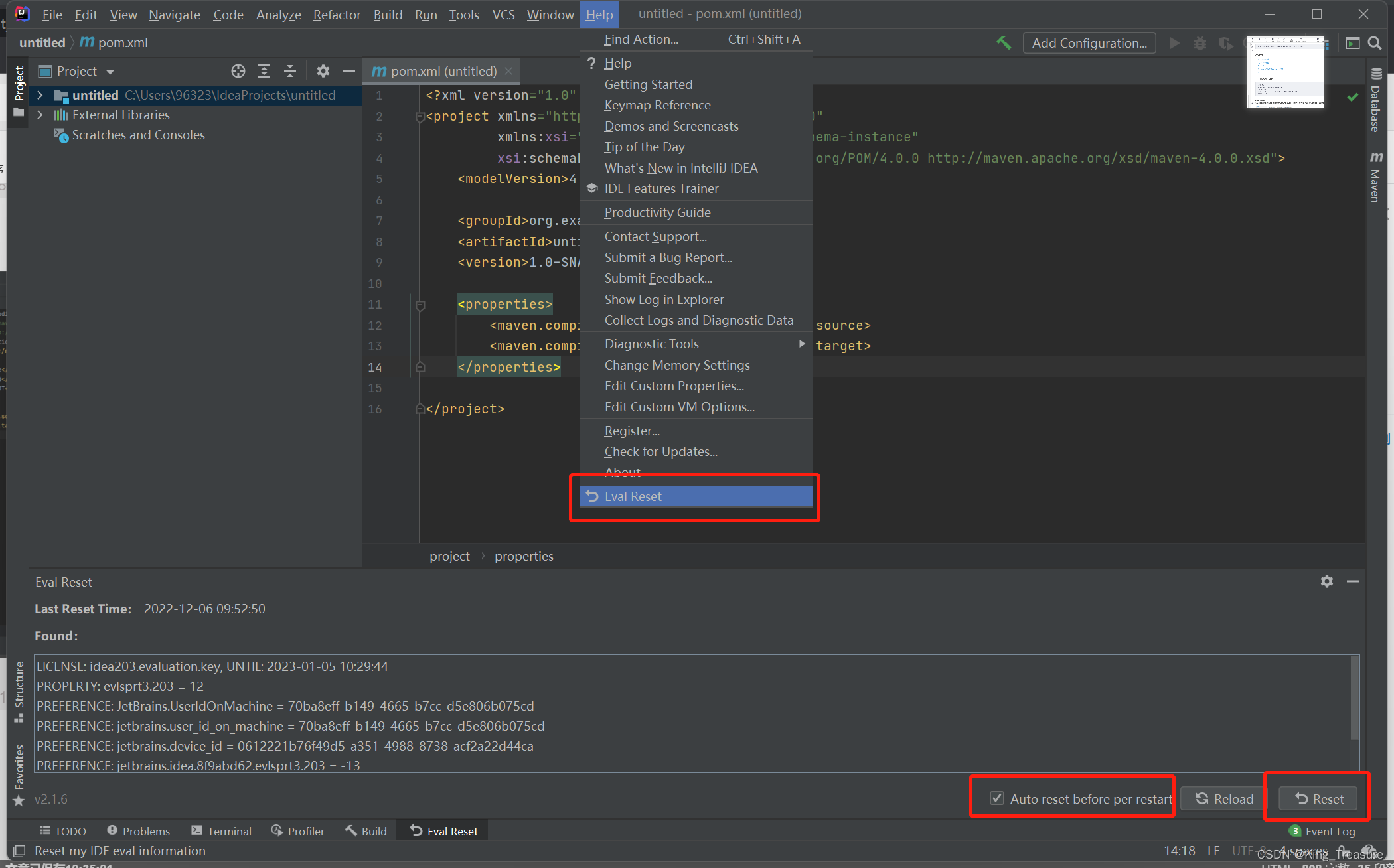This screenshot has height=868, width=1394.
Task: Click the Run with Coverage icon
Action: coord(1225,43)
